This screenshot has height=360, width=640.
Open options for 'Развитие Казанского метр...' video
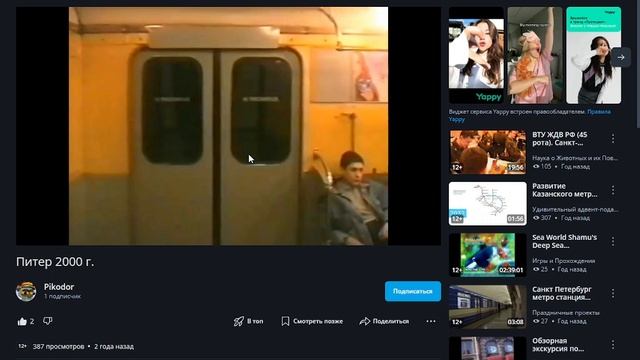pos(613,190)
